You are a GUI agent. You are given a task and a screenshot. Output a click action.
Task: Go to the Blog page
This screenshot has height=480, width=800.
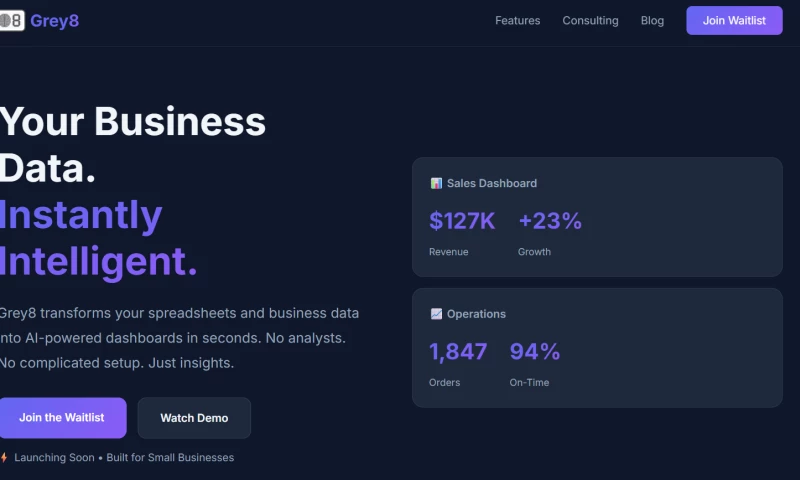tap(652, 20)
